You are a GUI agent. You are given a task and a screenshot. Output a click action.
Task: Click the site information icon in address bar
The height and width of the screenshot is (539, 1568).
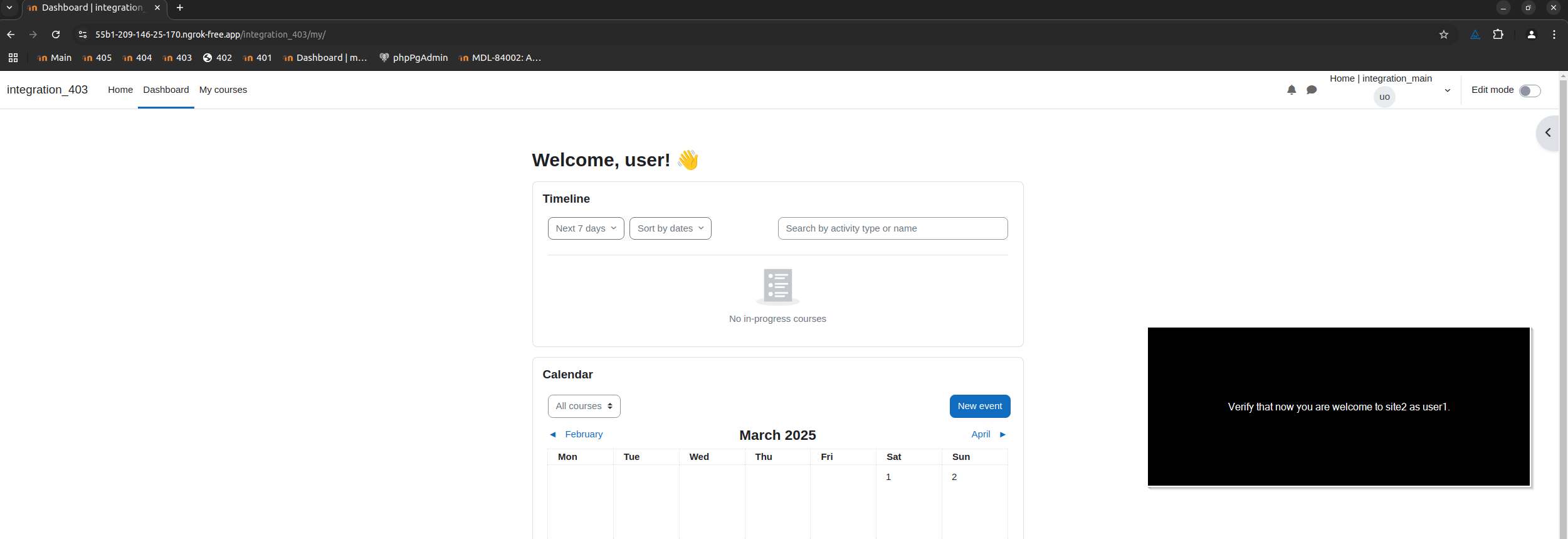tap(83, 35)
